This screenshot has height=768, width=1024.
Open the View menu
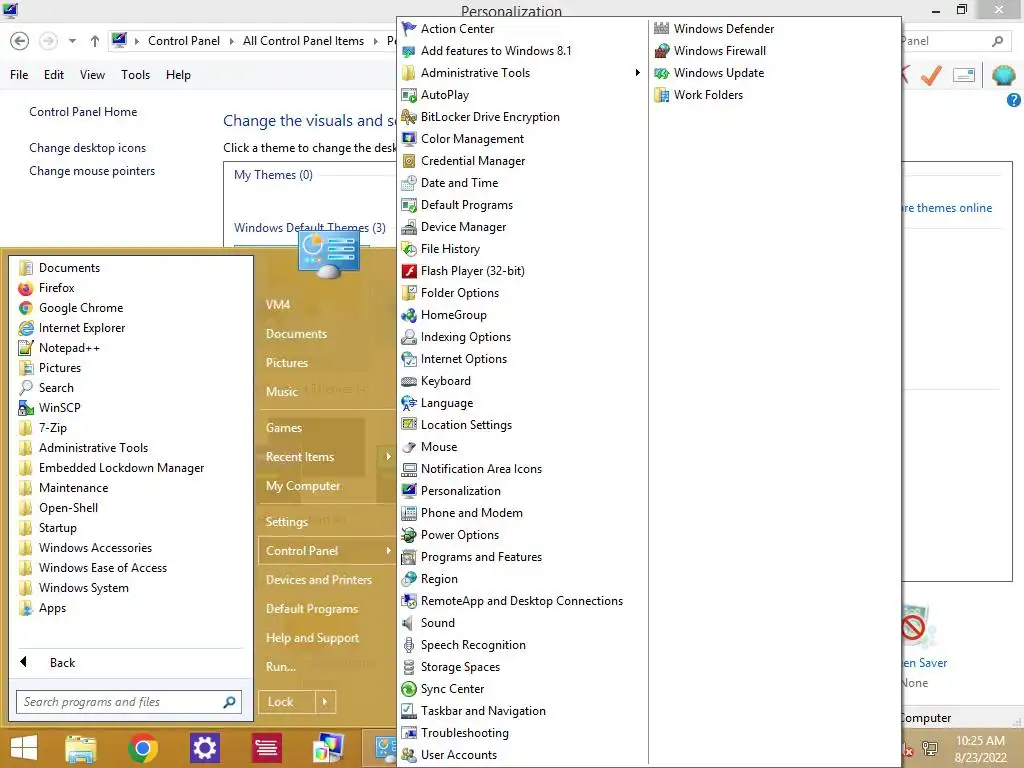(92, 75)
